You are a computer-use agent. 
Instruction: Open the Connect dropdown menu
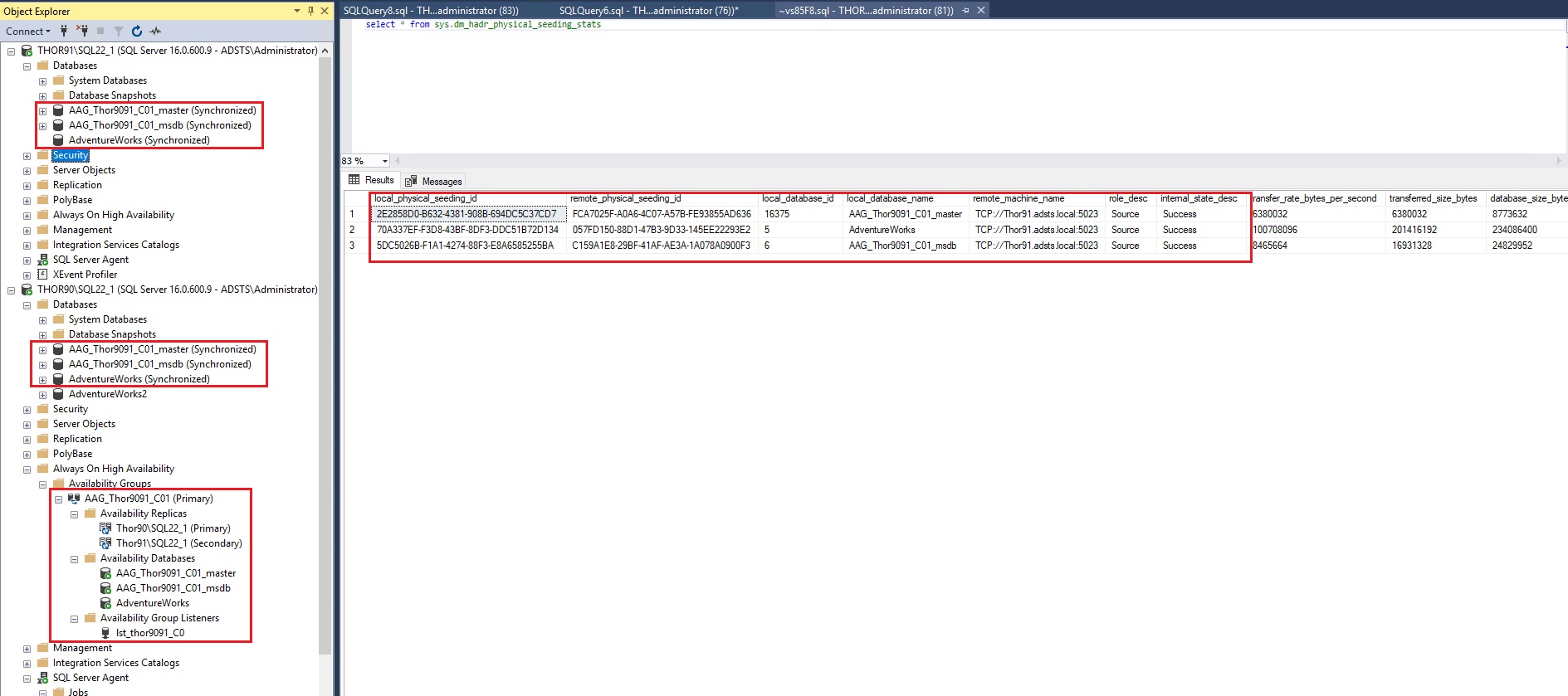pos(28,31)
